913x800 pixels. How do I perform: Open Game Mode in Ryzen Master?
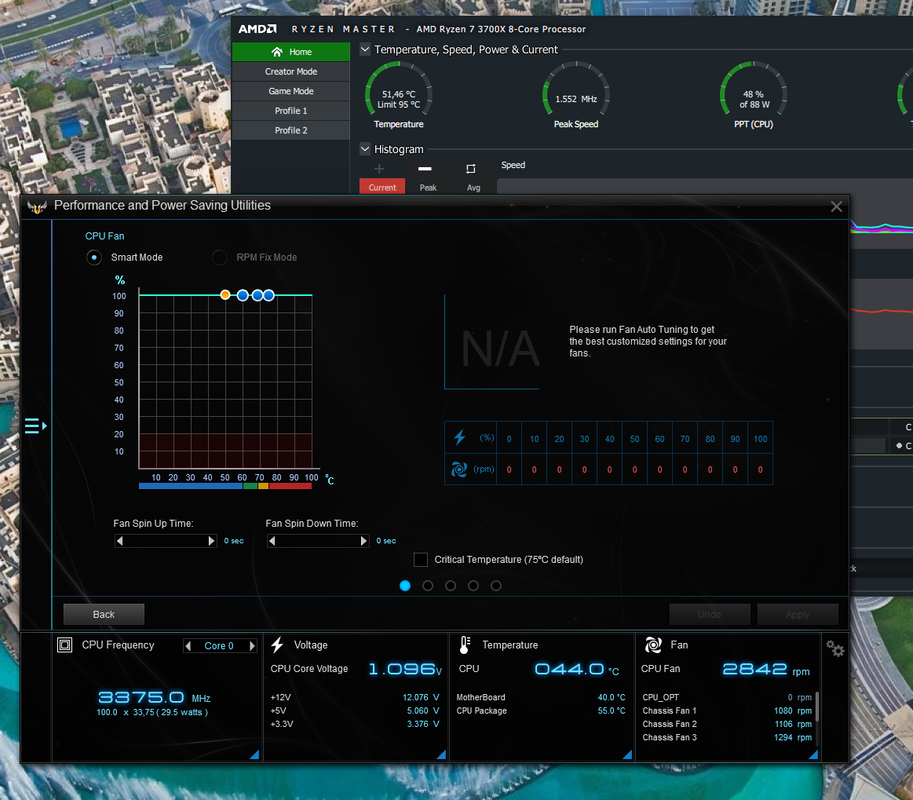click(291, 91)
